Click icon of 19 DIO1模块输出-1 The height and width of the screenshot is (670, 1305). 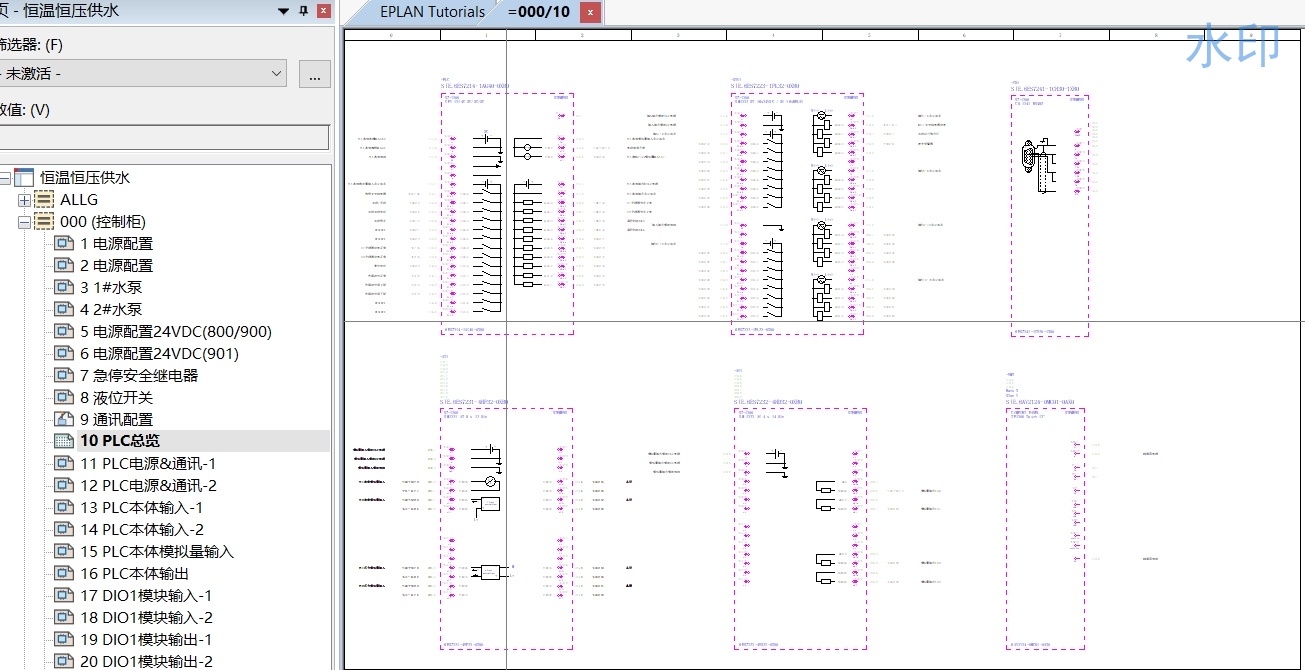(x=65, y=639)
